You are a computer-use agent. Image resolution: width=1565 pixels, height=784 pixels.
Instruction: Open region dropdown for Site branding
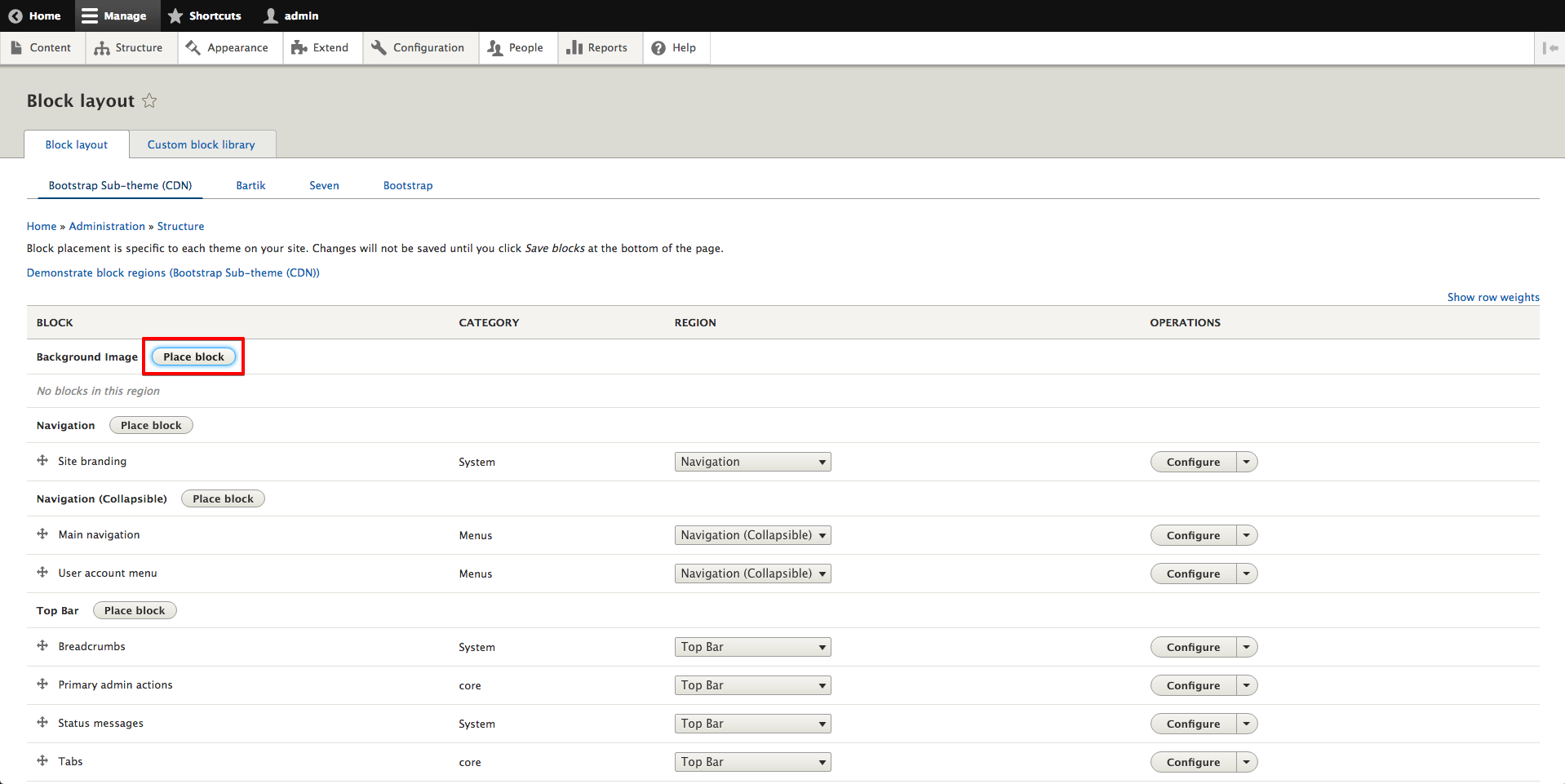[752, 462]
